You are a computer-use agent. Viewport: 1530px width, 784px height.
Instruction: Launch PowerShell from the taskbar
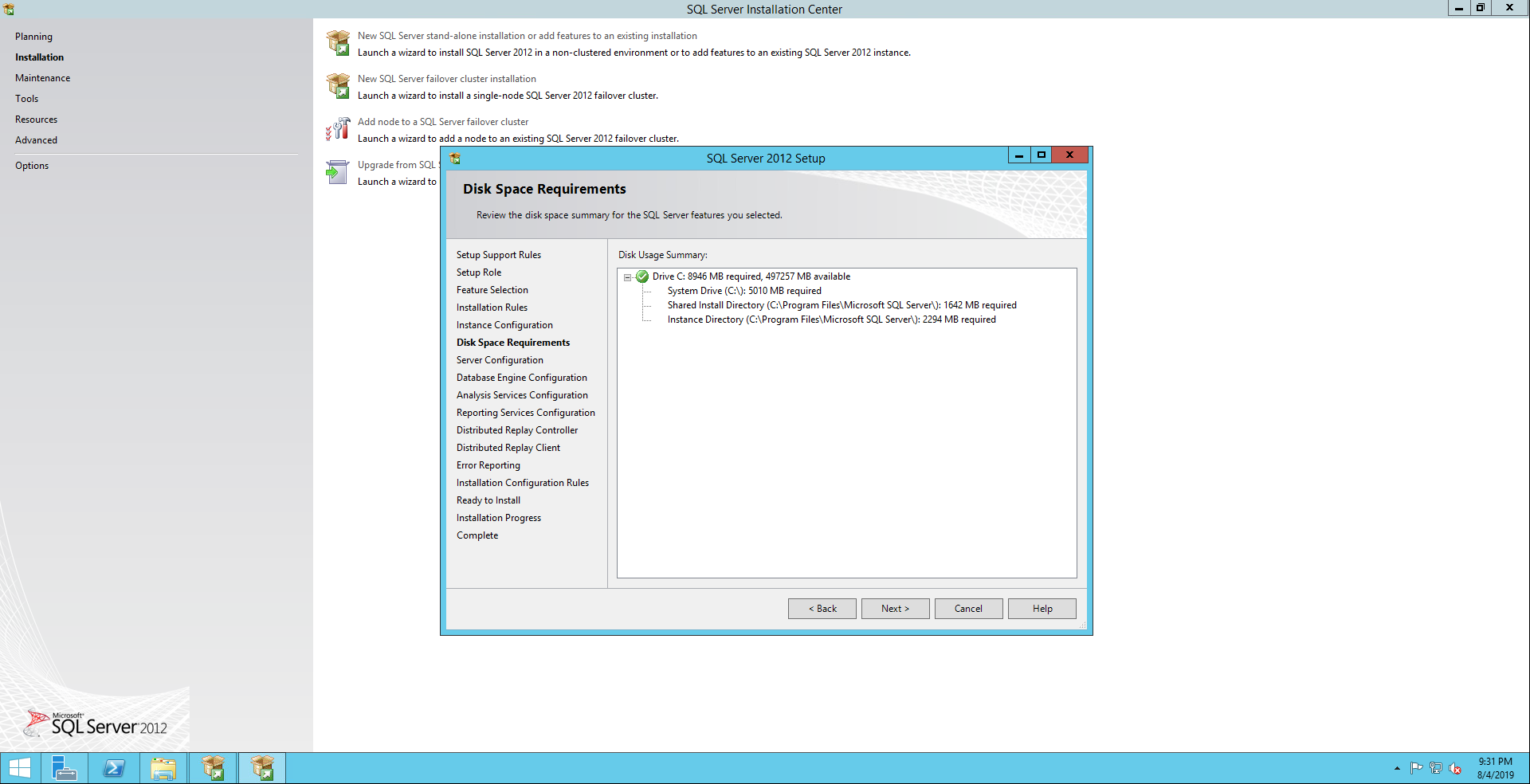pyautogui.click(x=114, y=768)
